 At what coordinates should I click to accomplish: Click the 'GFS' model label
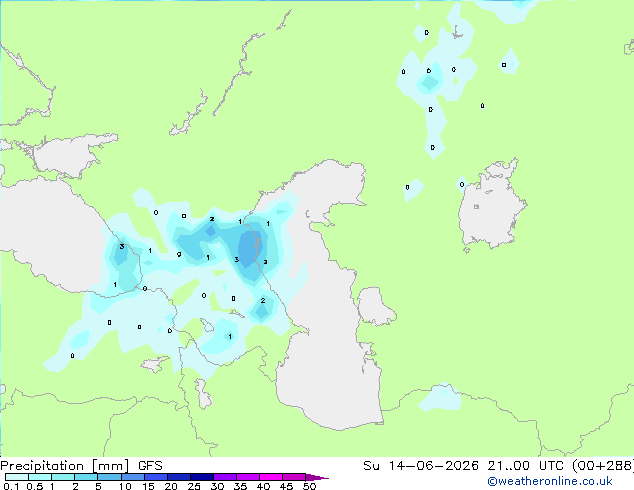coord(150,466)
